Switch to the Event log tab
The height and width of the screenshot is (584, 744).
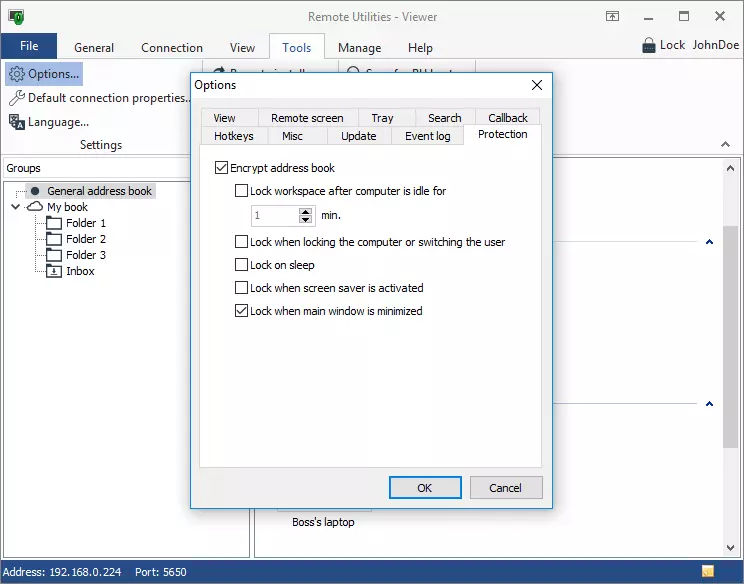click(427, 136)
